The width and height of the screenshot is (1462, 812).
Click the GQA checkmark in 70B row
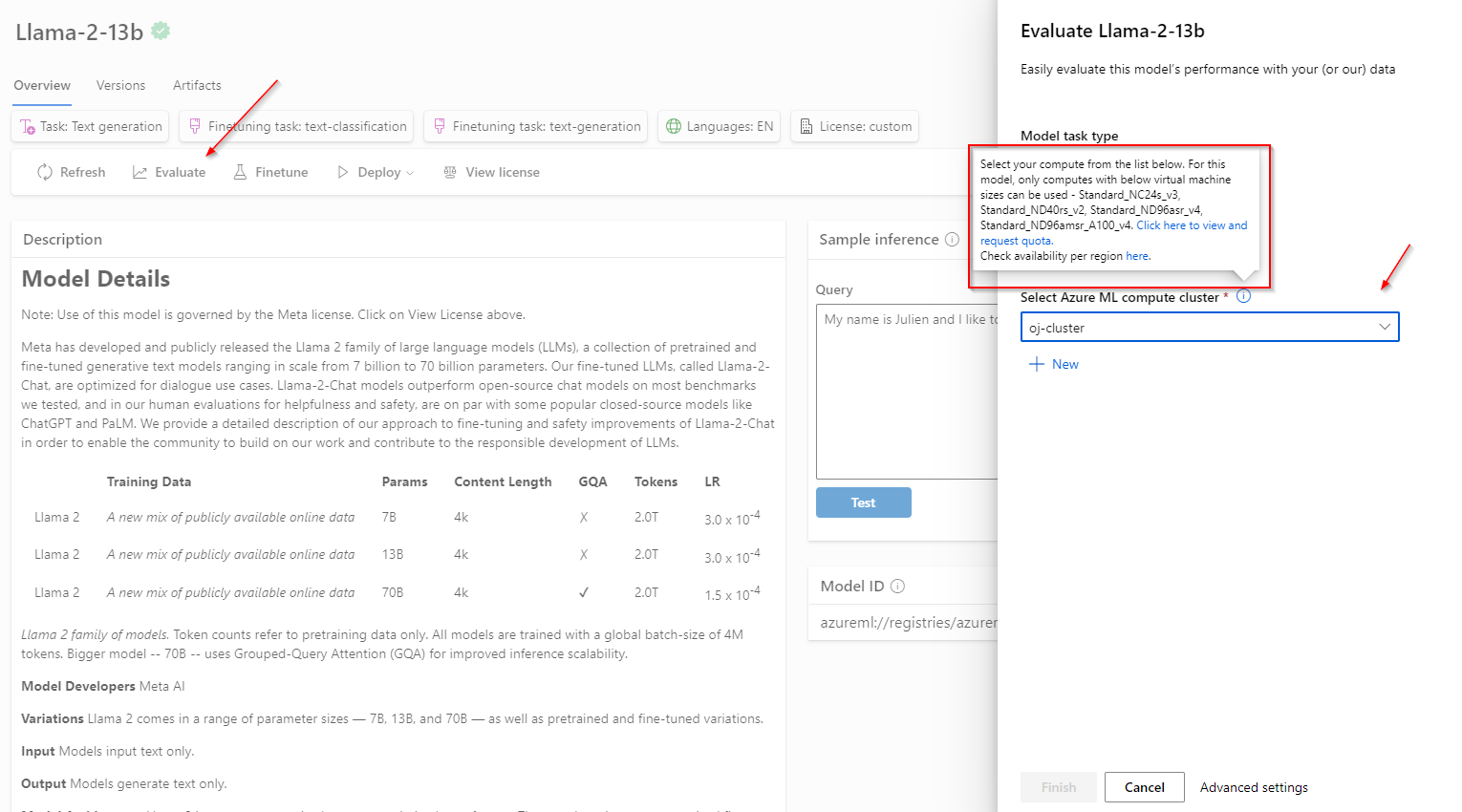tap(584, 592)
